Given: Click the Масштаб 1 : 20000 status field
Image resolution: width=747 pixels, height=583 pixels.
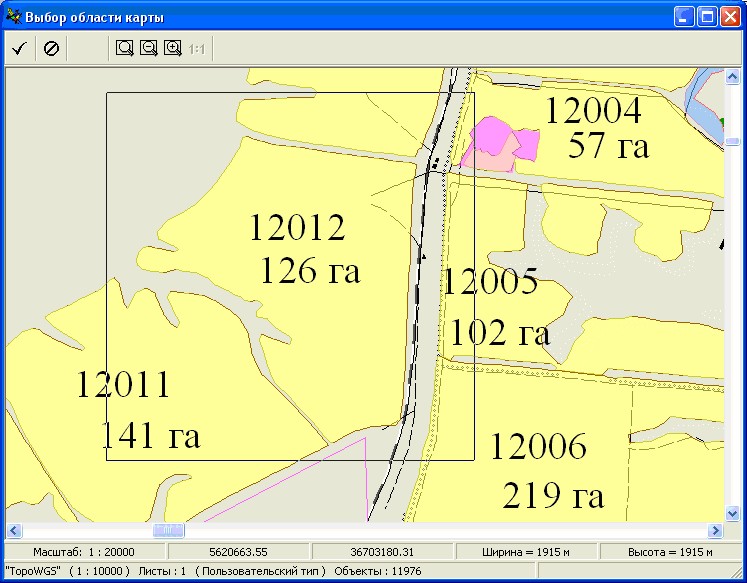Looking at the screenshot, I should click(84, 552).
